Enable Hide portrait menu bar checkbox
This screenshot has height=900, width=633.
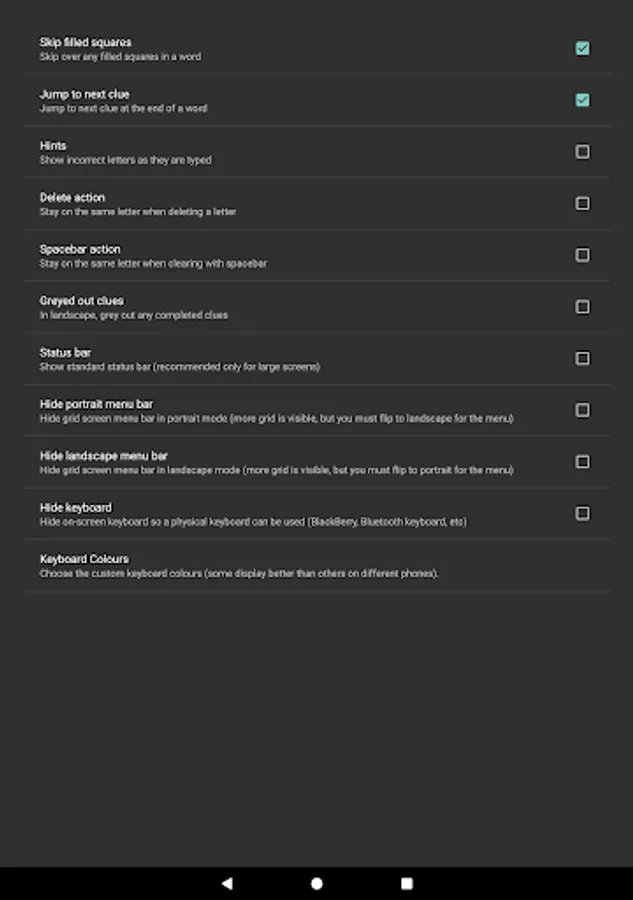point(582,410)
